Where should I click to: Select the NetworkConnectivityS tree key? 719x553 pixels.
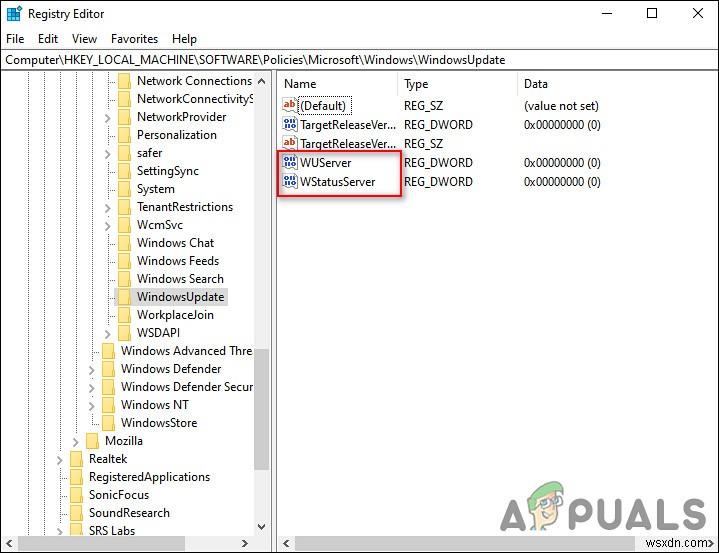click(x=195, y=99)
